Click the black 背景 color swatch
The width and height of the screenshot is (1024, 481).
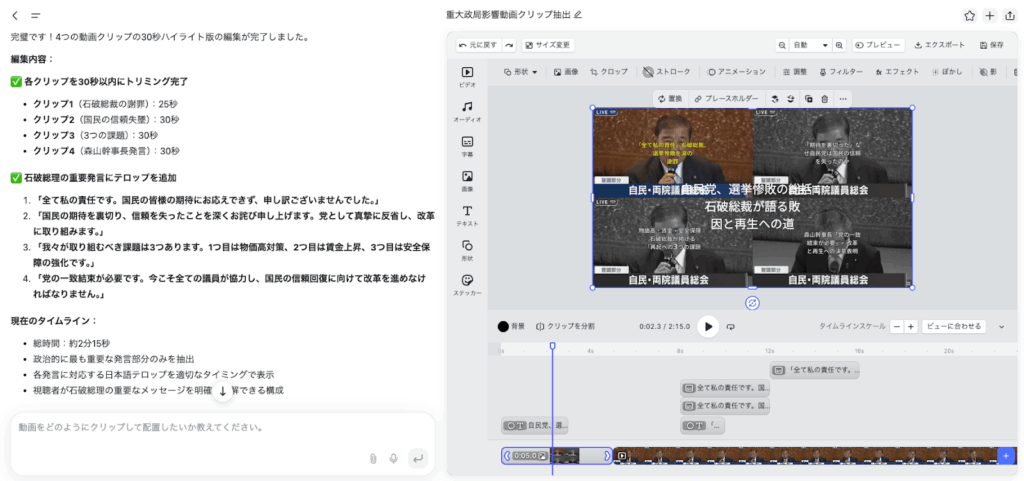pyautogui.click(x=504, y=326)
